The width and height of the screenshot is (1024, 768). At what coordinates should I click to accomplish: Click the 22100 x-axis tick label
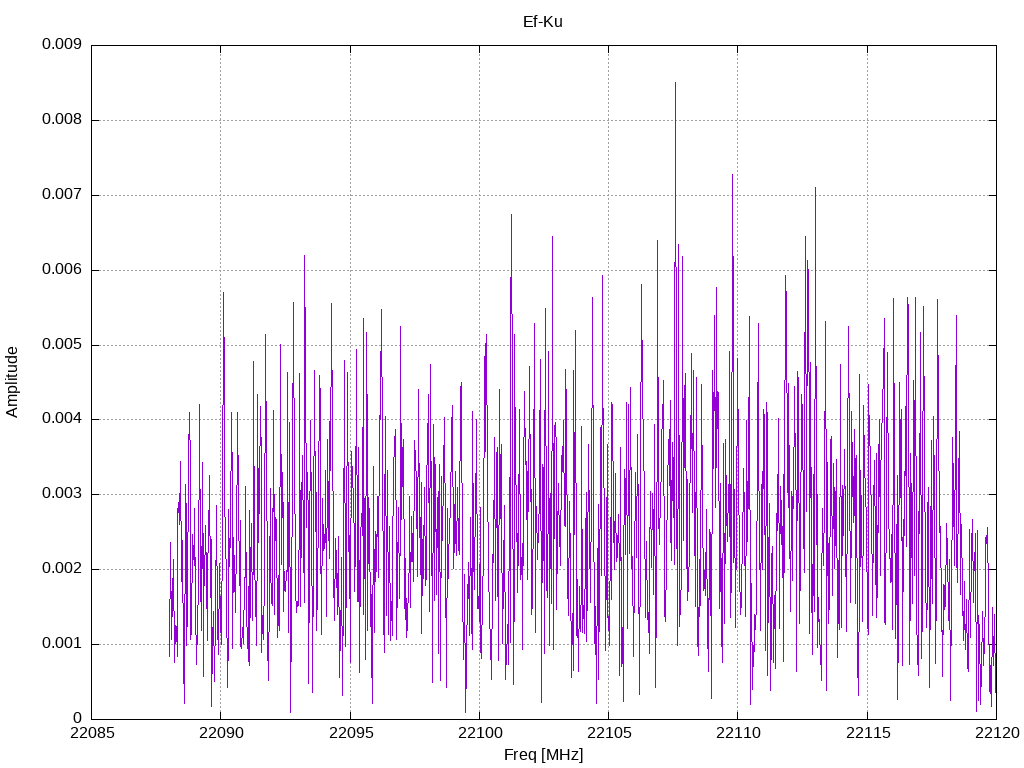[480, 733]
